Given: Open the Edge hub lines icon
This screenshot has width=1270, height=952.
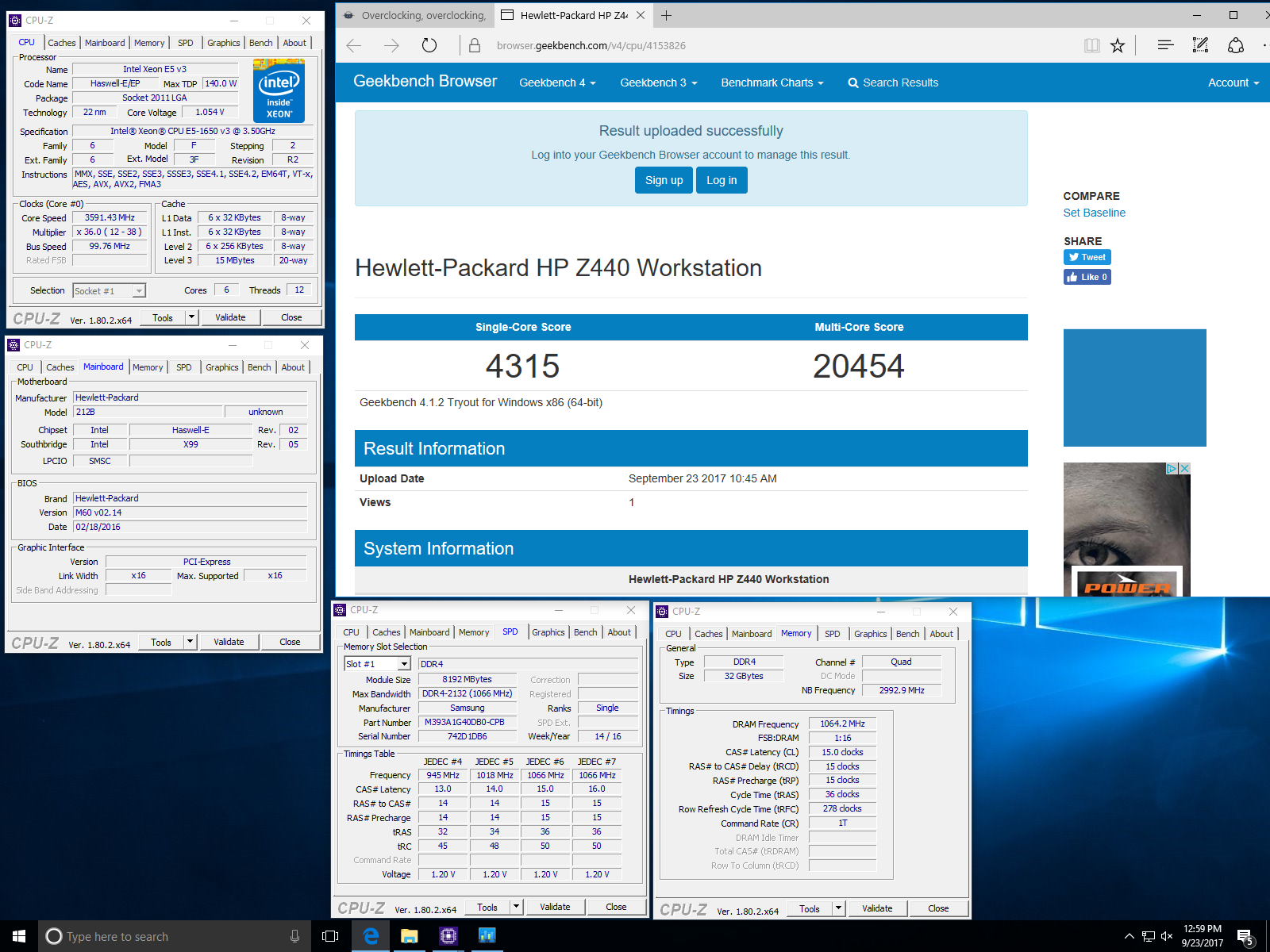Looking at the screenshot, I should pos(1165,45).
